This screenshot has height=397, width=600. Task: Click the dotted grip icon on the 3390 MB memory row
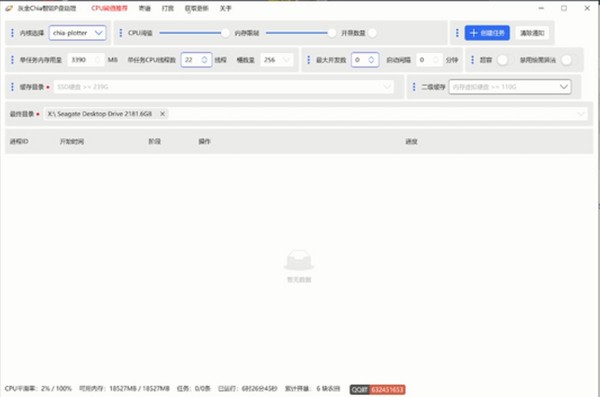point(12,60)
